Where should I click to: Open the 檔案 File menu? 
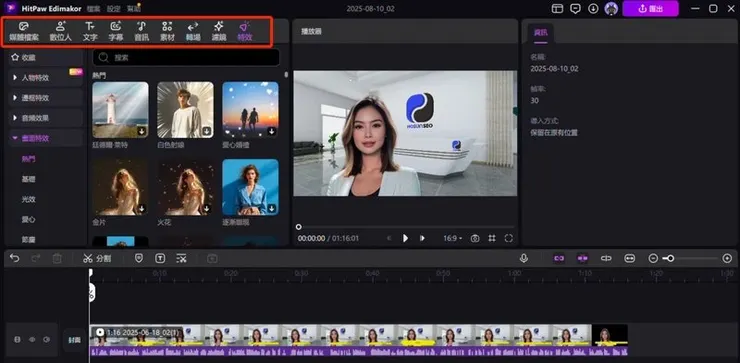[93, 9]
